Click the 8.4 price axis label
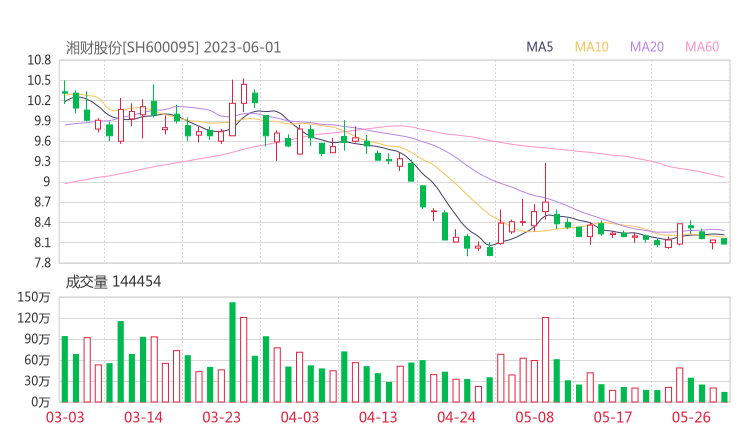The height and width of the screenshot is (440, 740). point(41,222)
